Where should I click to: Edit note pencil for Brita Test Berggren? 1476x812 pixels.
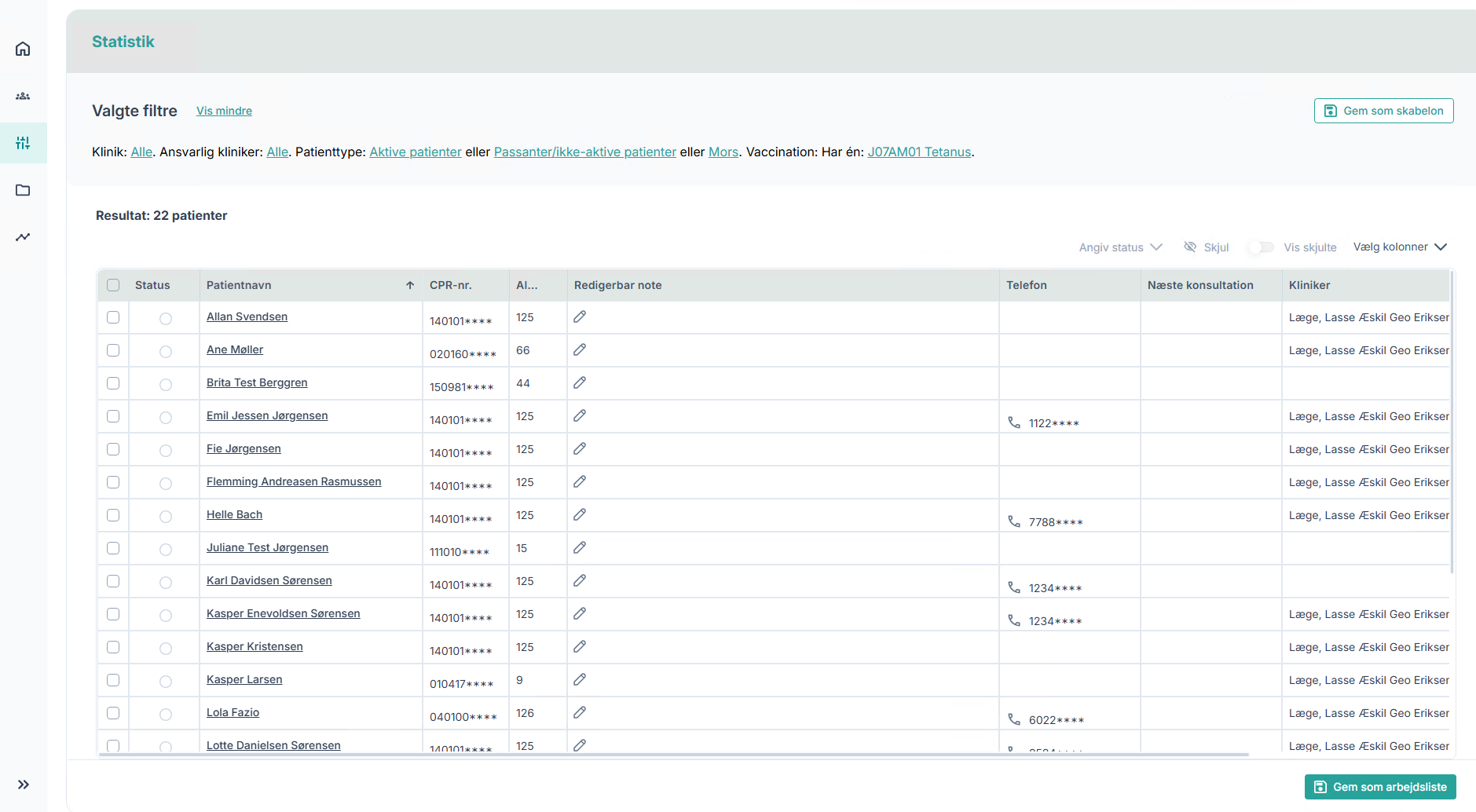point(580,382)
